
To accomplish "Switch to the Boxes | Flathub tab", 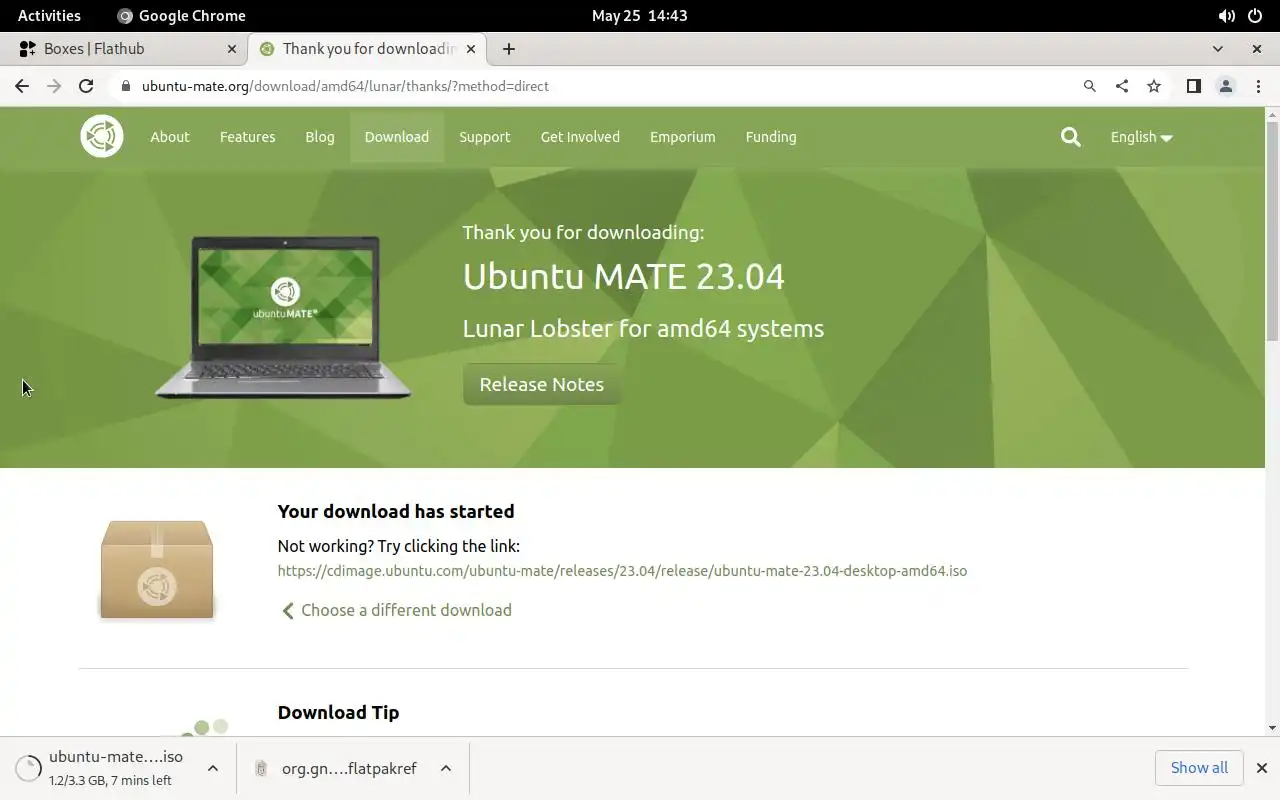I will tap(124, 48).
